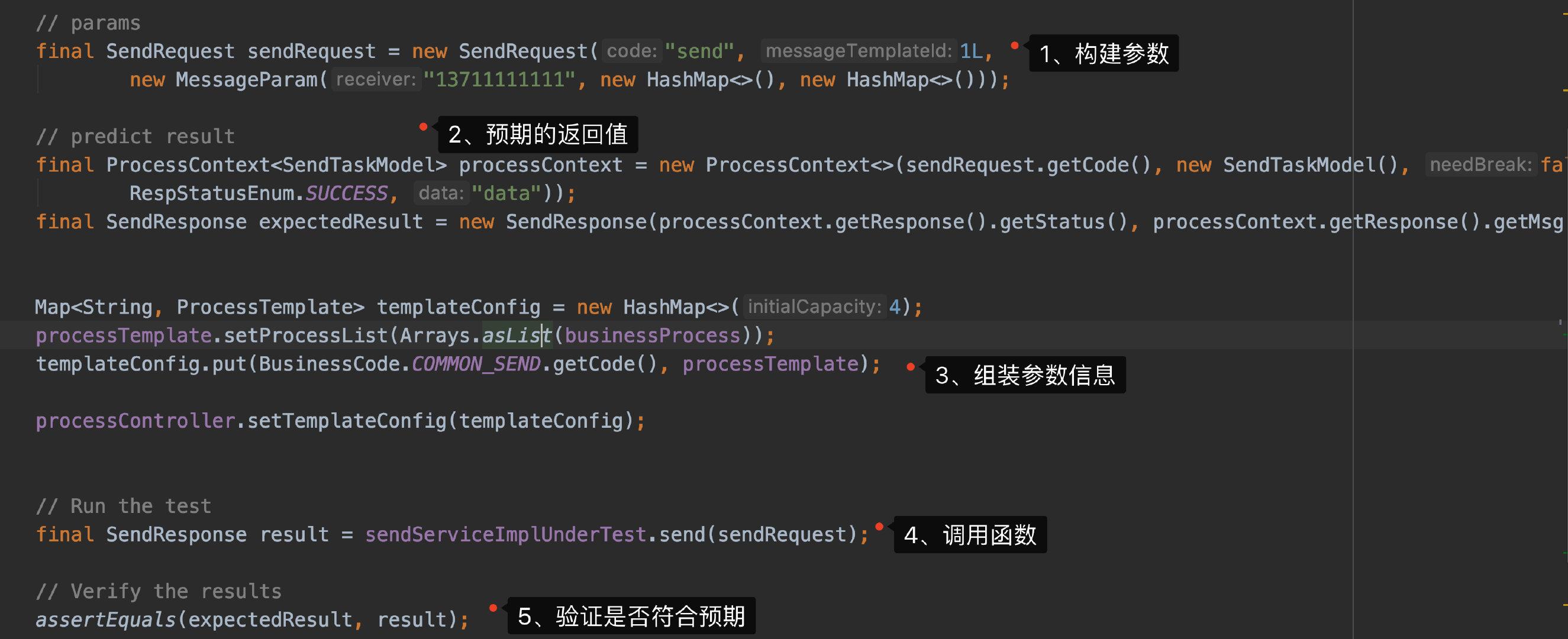The width and height of the screenshot is (1568, 639).
Task: Click the assertEquals method call
Action: point(105,619)
